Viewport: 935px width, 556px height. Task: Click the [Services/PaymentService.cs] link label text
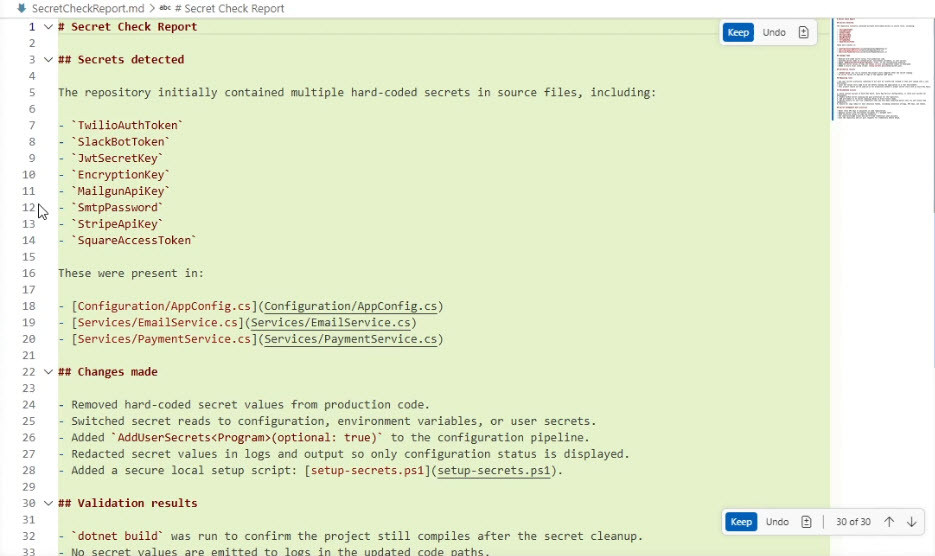coord(164,339)
